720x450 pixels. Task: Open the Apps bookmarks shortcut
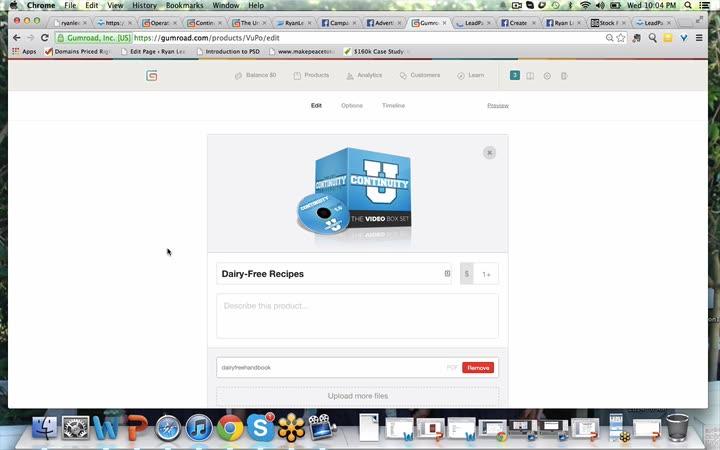click(x=24, y=51)
